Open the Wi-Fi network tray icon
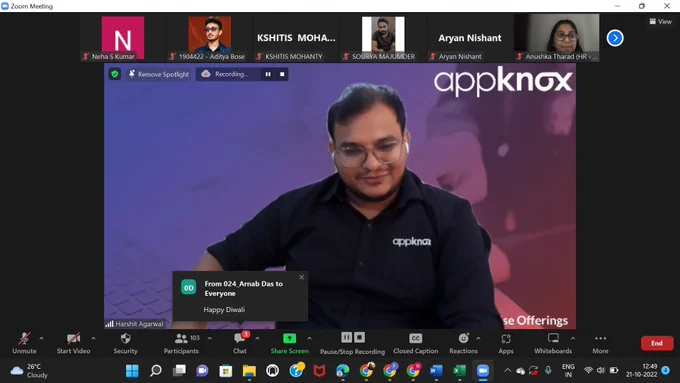Viewport: 680px width, 383px height. (588, 370)
